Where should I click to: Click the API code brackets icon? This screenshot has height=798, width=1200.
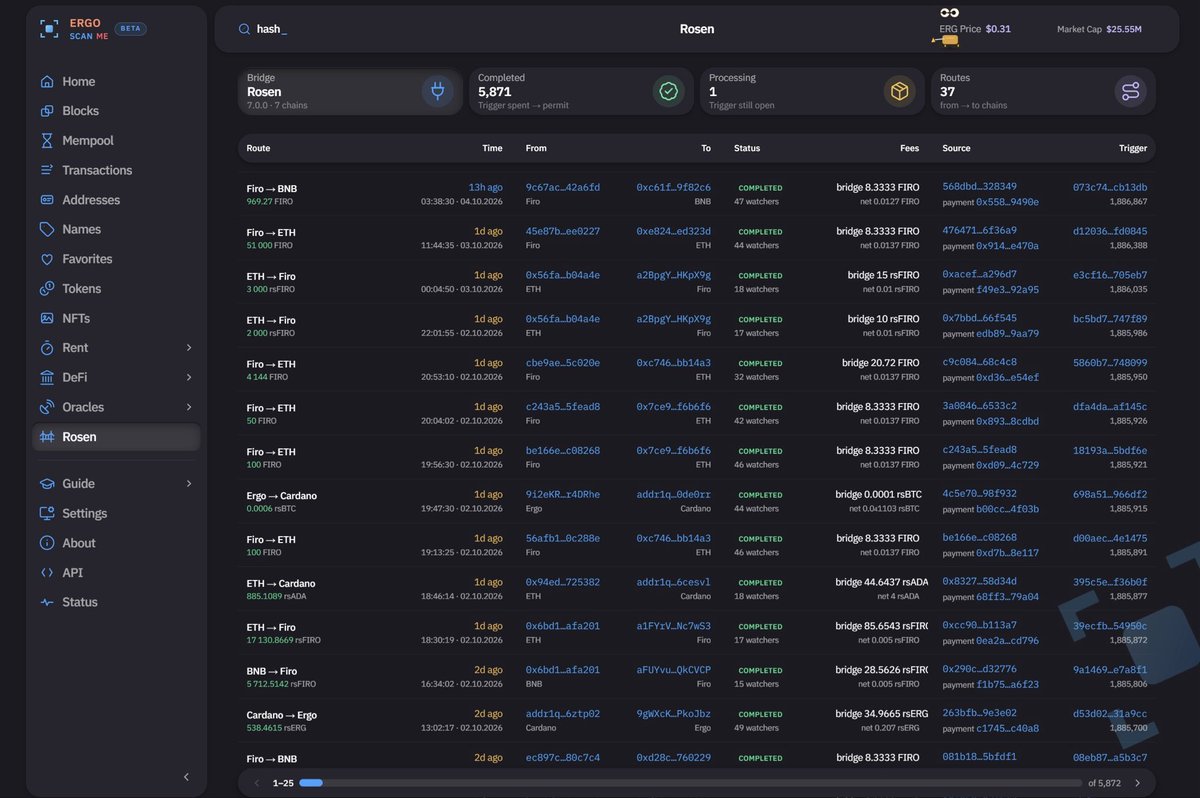tap(46, 573)
